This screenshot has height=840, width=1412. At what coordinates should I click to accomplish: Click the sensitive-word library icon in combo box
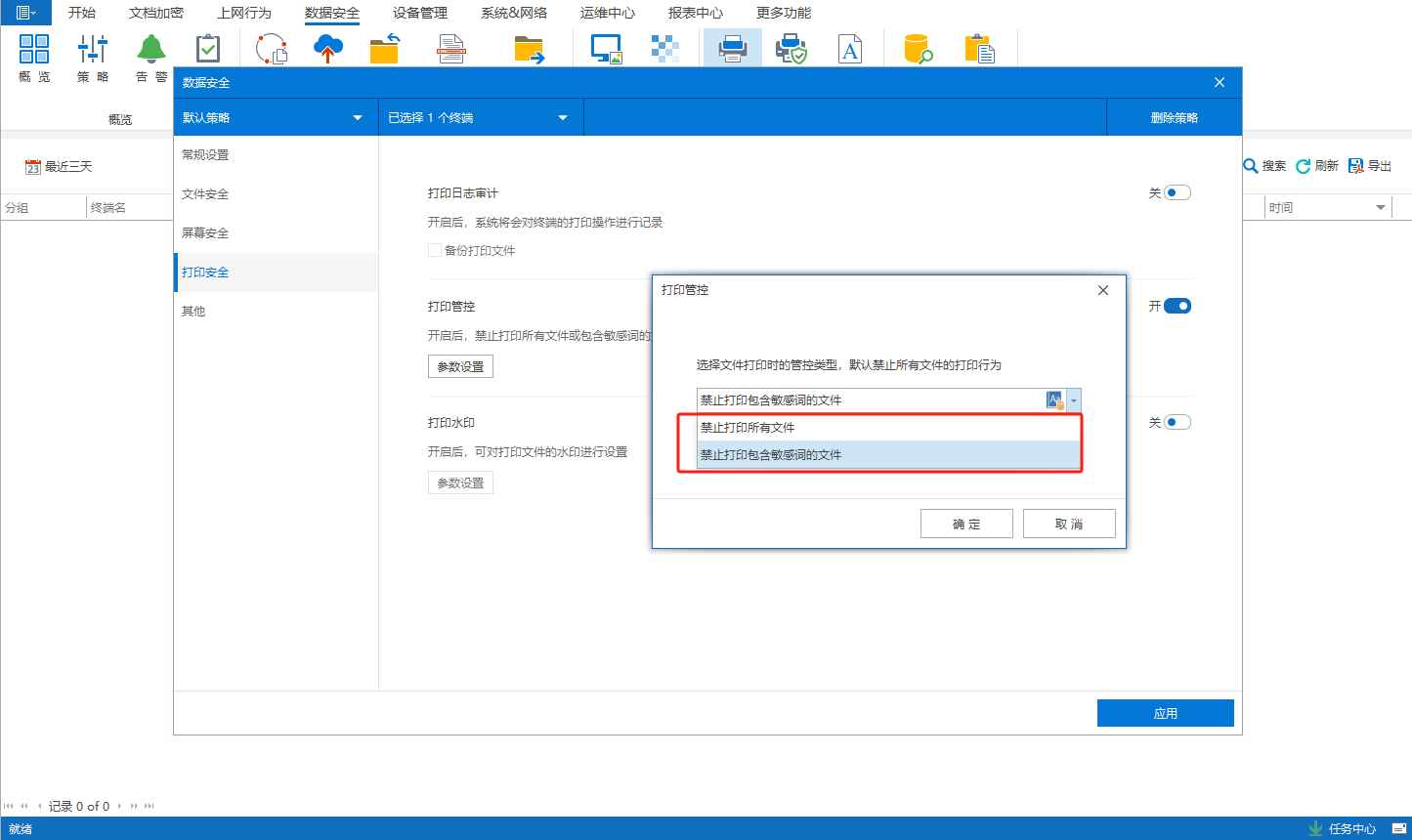pos(1054,400)
